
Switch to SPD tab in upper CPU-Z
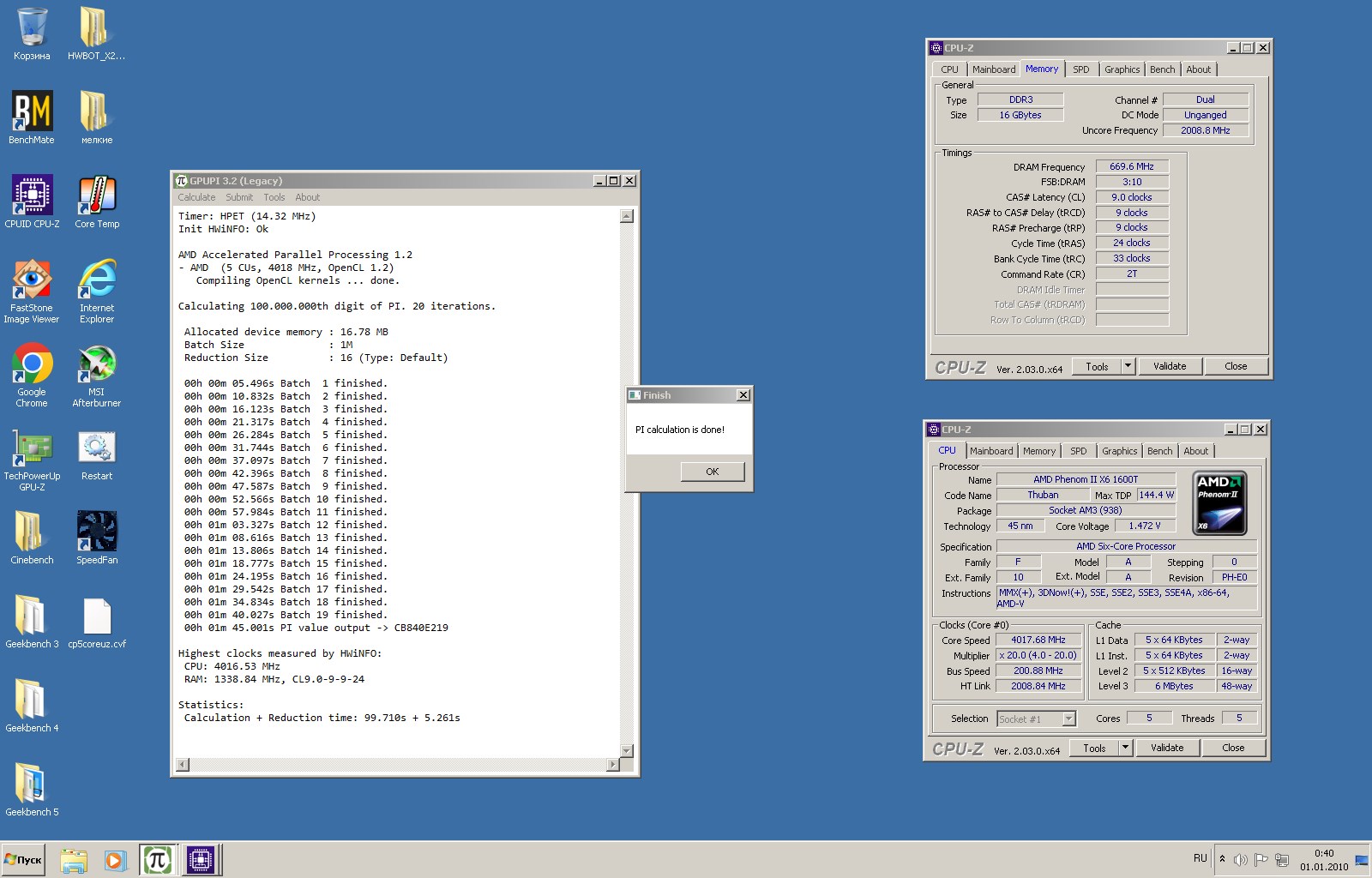click(x=1080, y=69)
